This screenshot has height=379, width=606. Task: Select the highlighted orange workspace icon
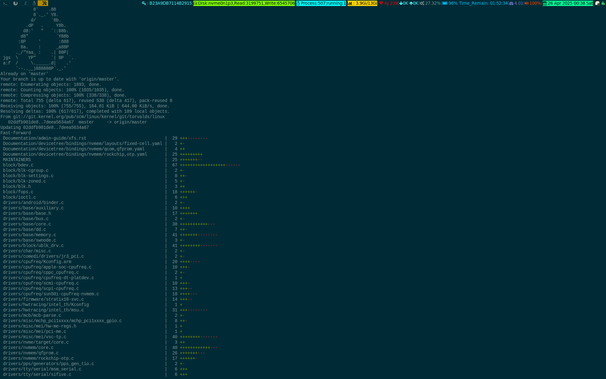(x=43, y=3)
